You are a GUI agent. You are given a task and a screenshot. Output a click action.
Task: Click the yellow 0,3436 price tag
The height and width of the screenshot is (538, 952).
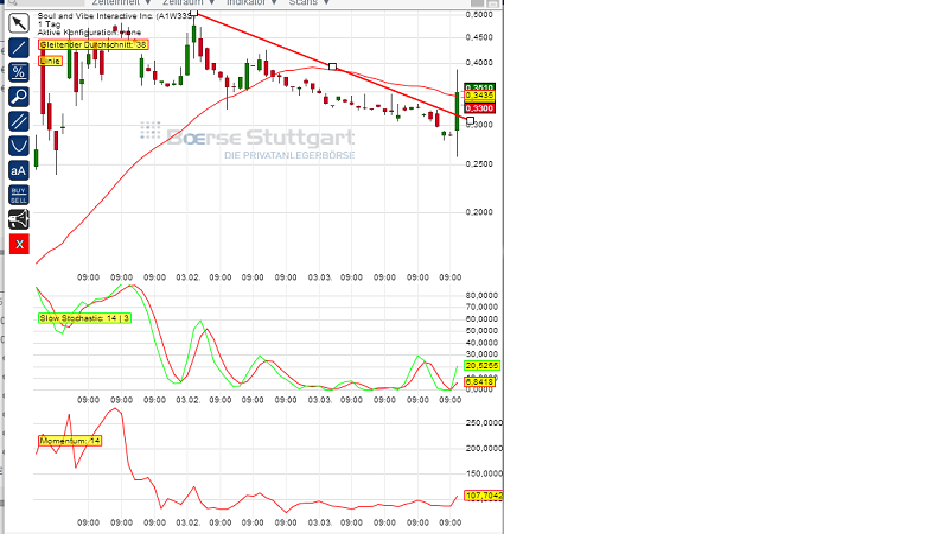(x=480, y=95)
